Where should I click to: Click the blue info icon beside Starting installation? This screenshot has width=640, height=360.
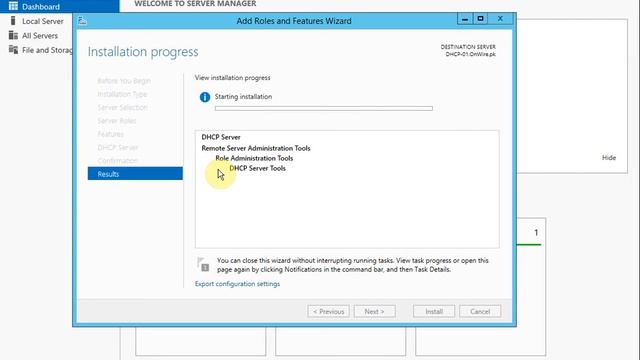204,97
